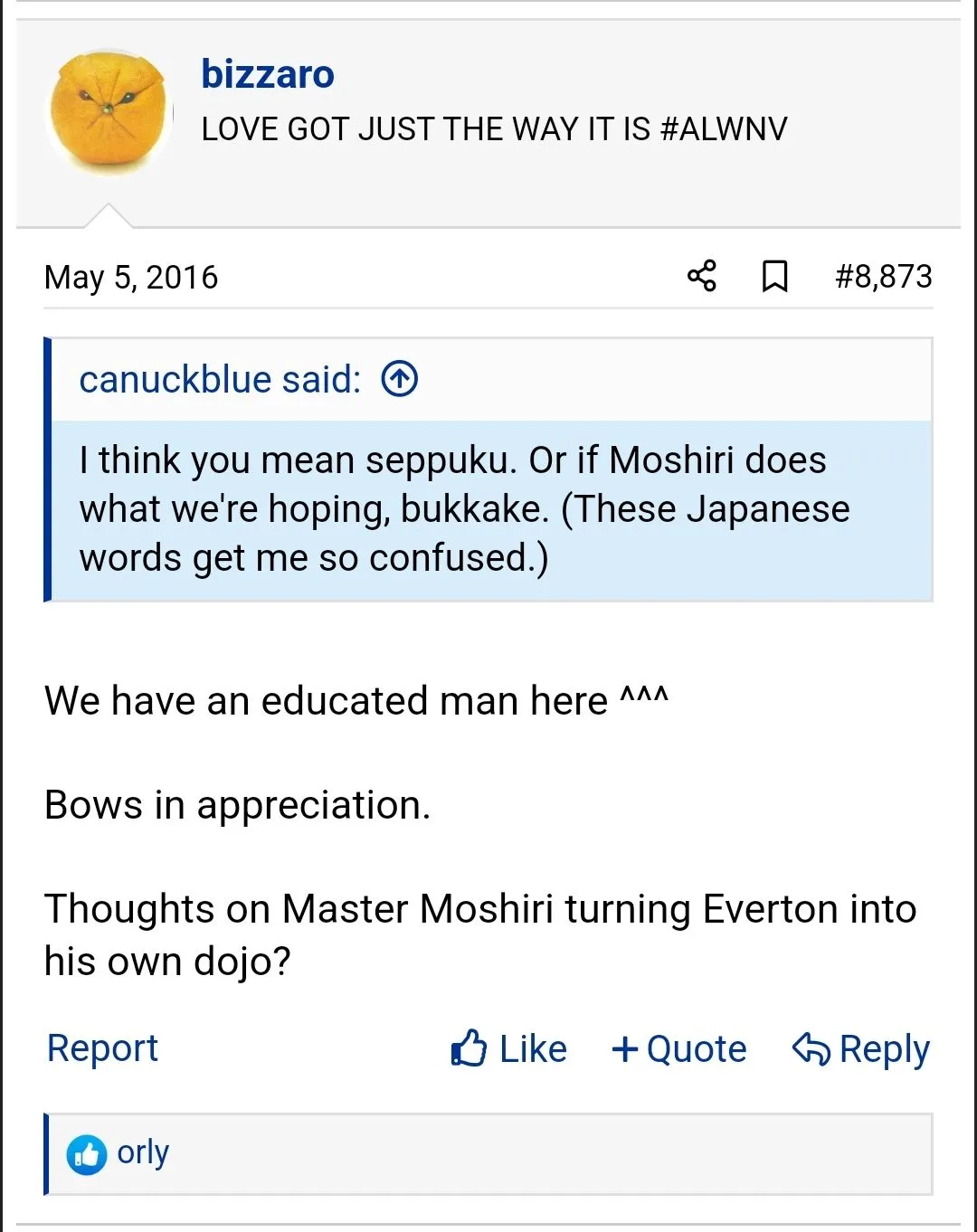Open bizzaro's orange avatar picture
The image size is (977, 1232).
click(x=109, y=112)
